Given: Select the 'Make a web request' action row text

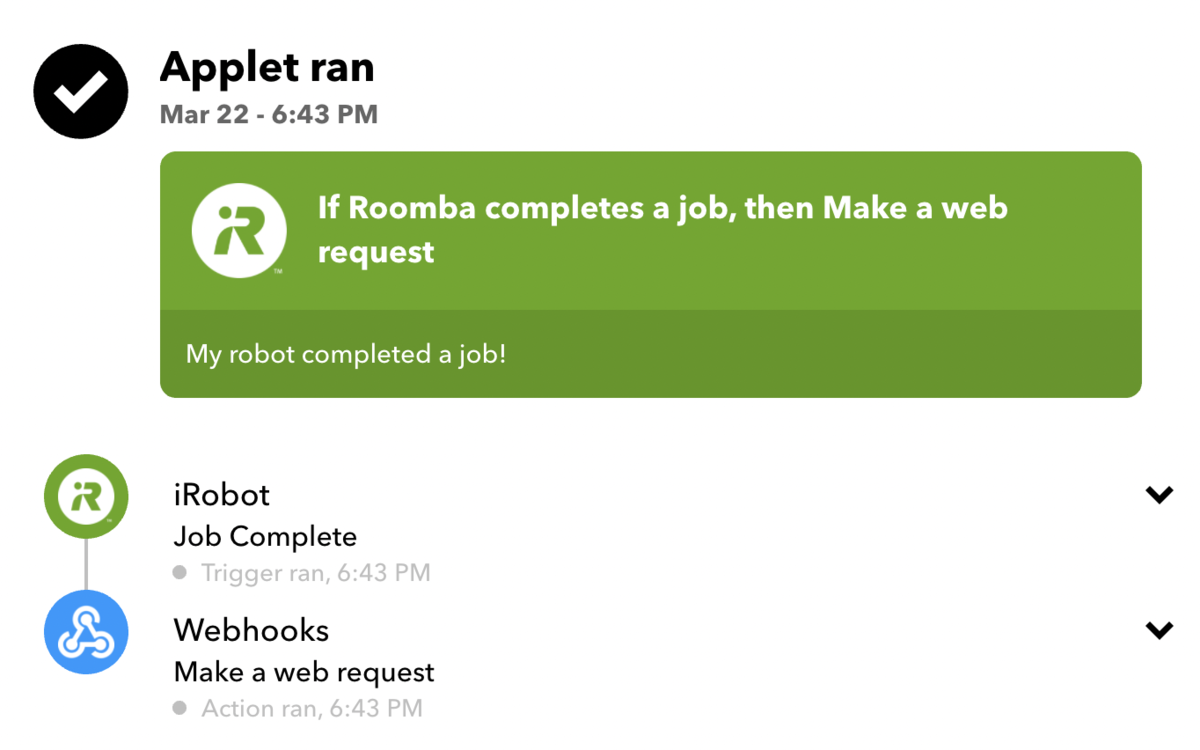Looking at the screenshot, I should (304, 672).
